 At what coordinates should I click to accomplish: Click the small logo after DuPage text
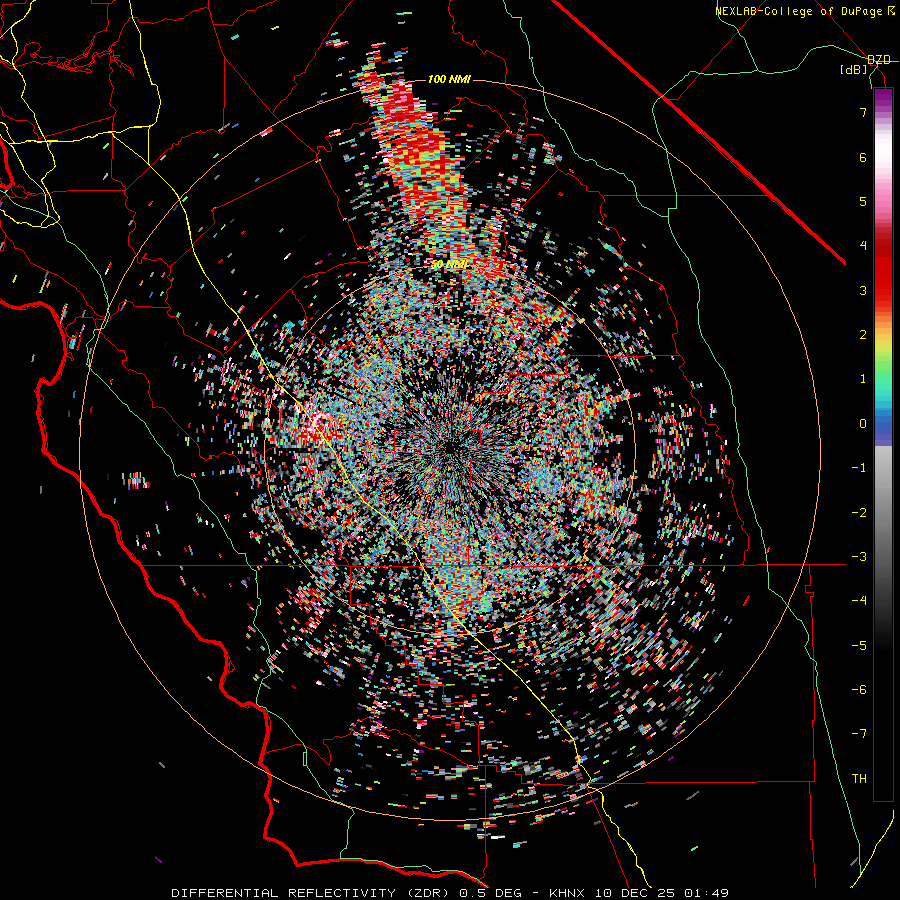pos(890,11)
